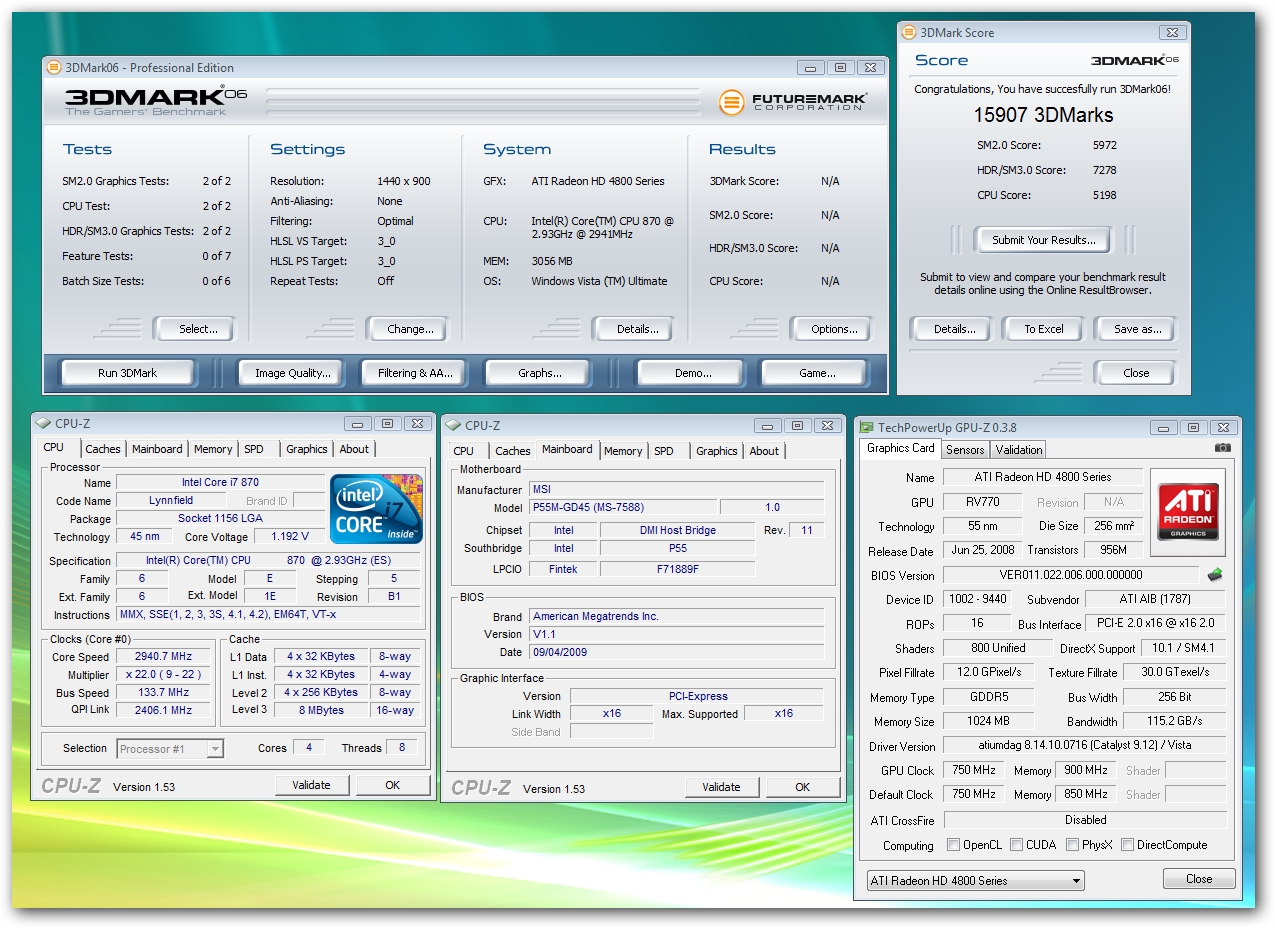Viewport: 1275px width, 928px height.
Task: Open Image Quality... in 3DMark06
Action: (x=292, y=373)
